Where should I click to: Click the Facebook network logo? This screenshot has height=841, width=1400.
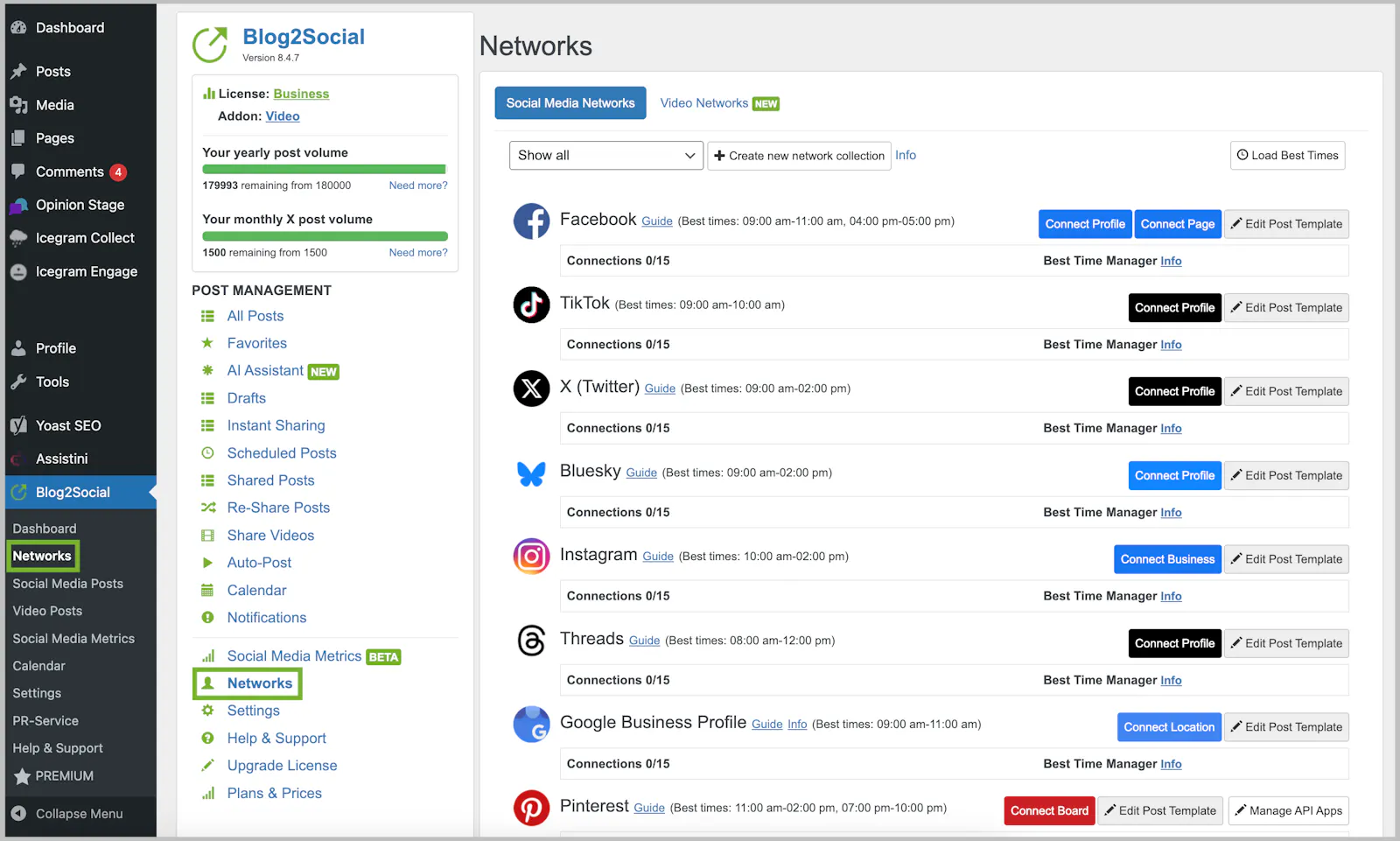pyautogui.click(x=531, y=221)
